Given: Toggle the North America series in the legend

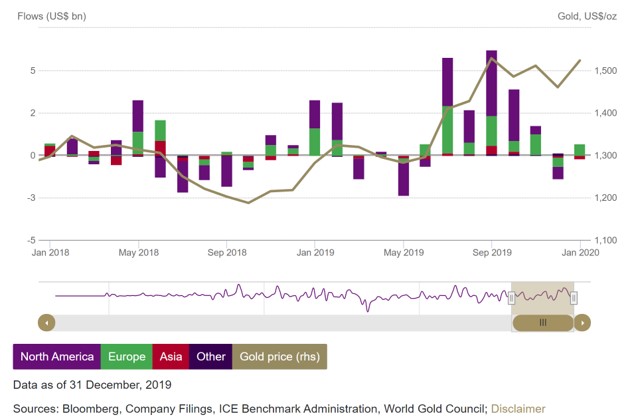Looking at the screenshot, I should [57, 356].
